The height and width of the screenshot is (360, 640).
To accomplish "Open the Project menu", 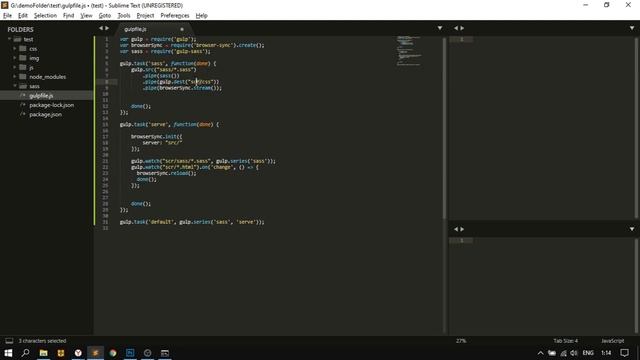I will [x=145, y=16].
